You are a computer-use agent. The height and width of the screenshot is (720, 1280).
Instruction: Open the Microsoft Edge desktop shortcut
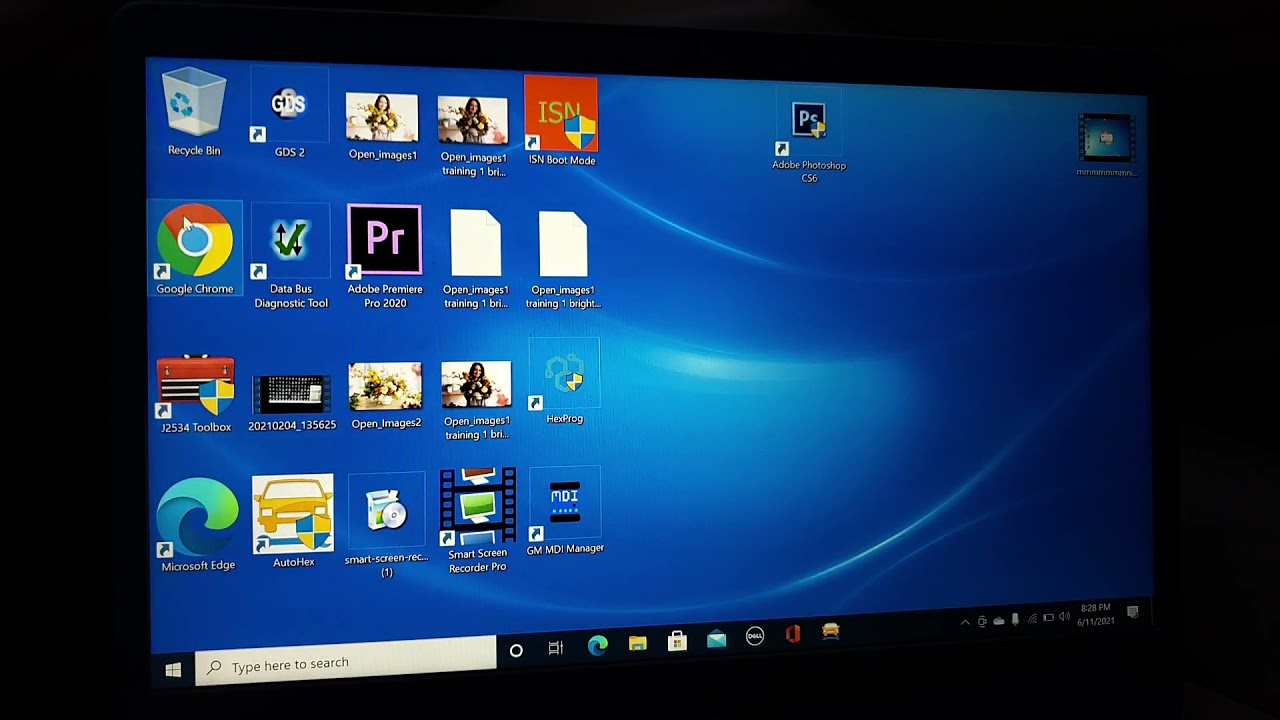[198, 525]
